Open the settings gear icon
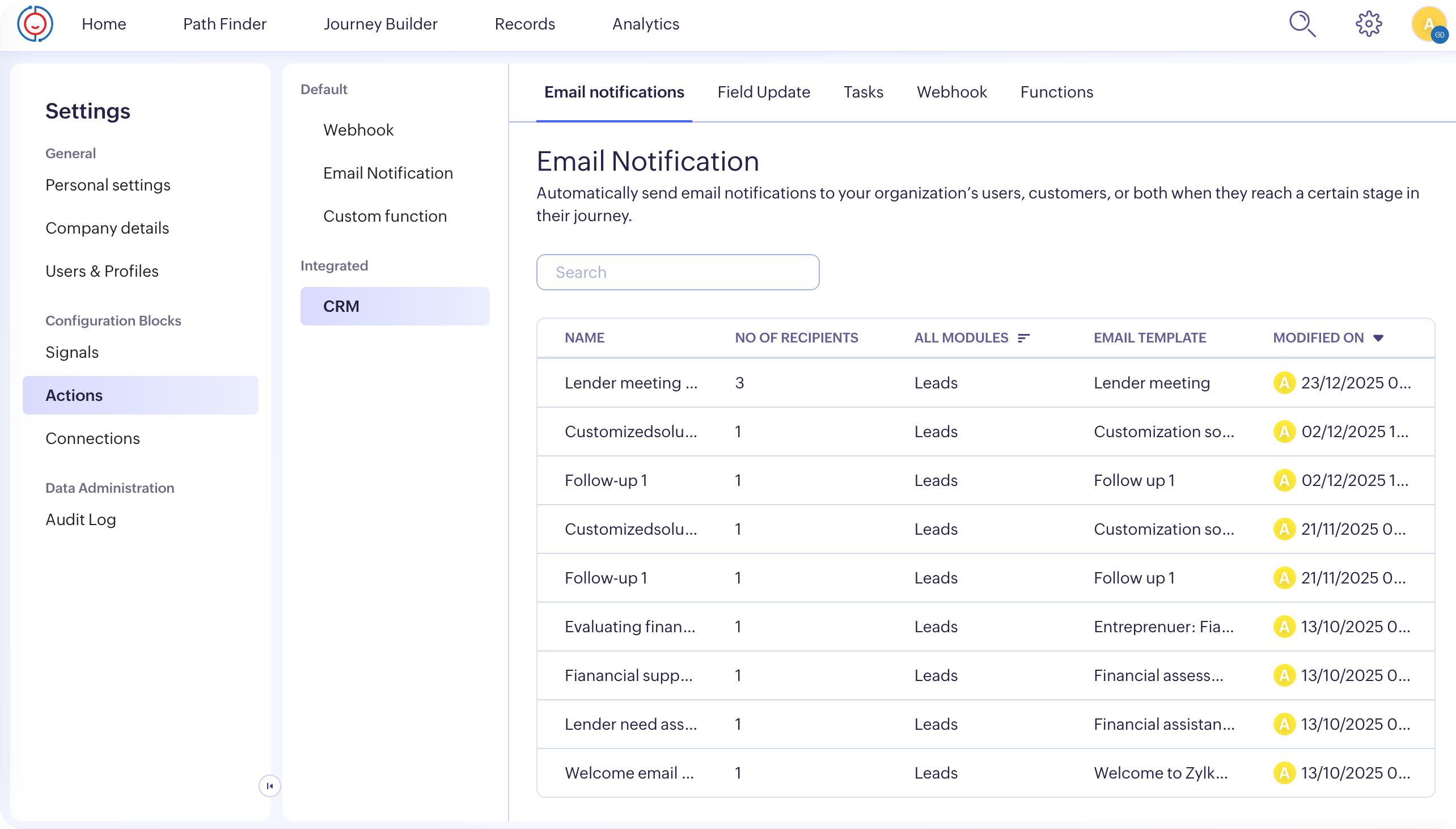1456x829 pixels. tap(1368, 24)
